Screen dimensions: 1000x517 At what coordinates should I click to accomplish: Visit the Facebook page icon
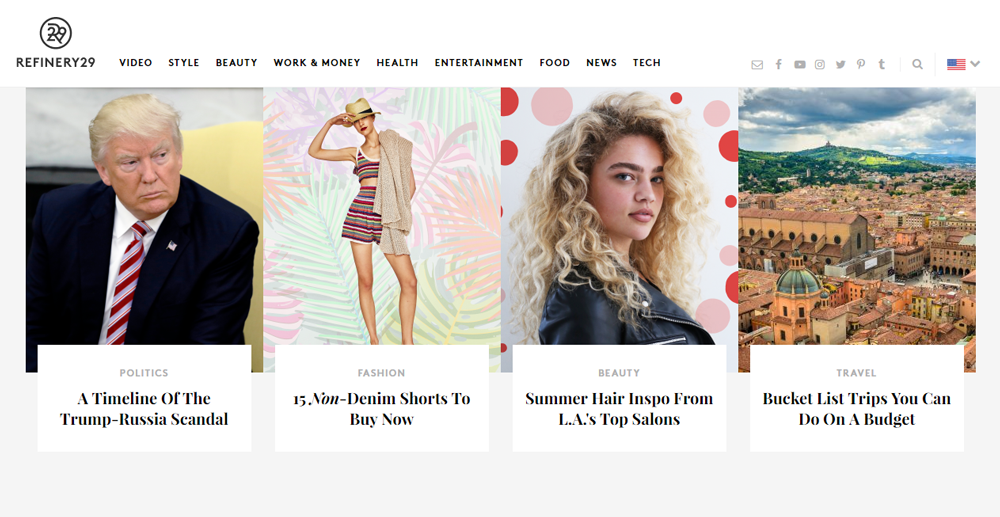tap(779, 64)
